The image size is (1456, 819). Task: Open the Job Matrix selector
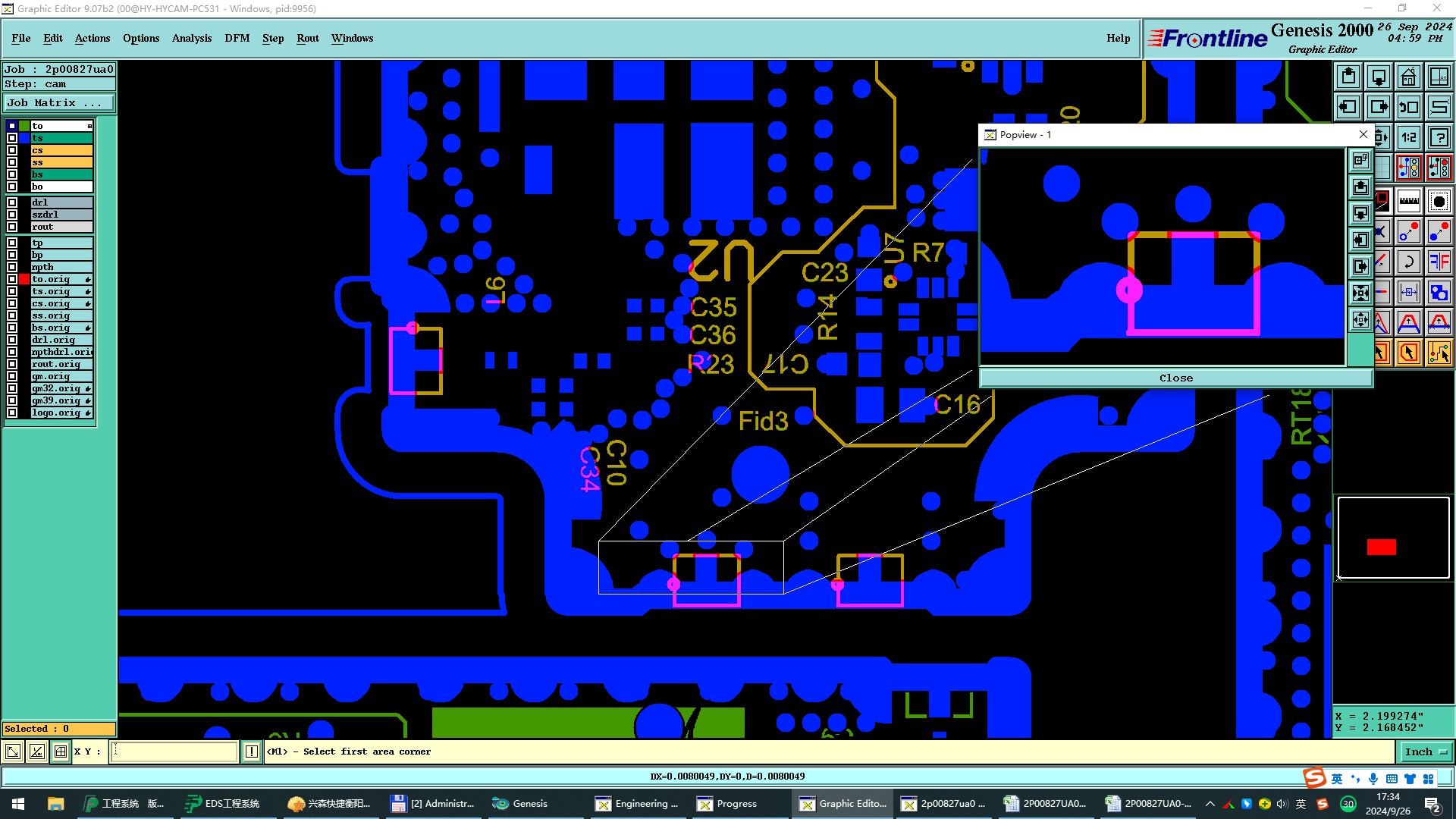[59, 102]
